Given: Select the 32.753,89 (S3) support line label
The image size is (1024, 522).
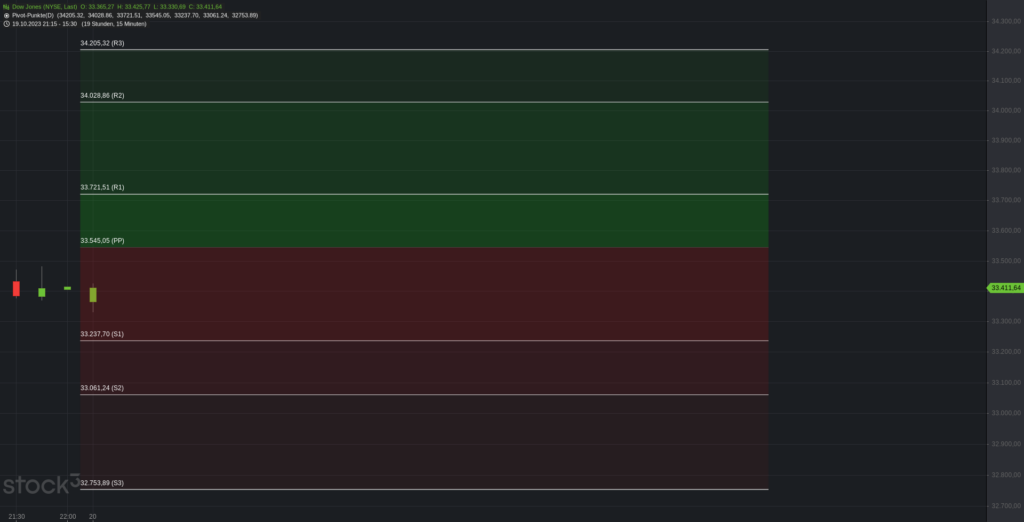Looking at the screenshot, I should [x=102, y=483].
